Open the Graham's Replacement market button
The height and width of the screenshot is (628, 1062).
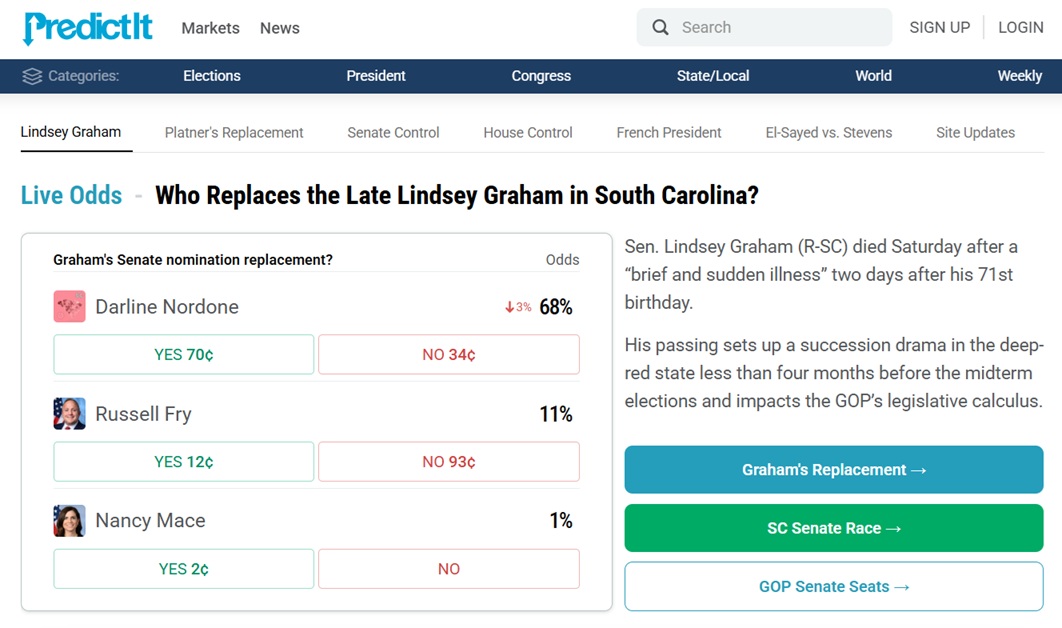[834, 469]
